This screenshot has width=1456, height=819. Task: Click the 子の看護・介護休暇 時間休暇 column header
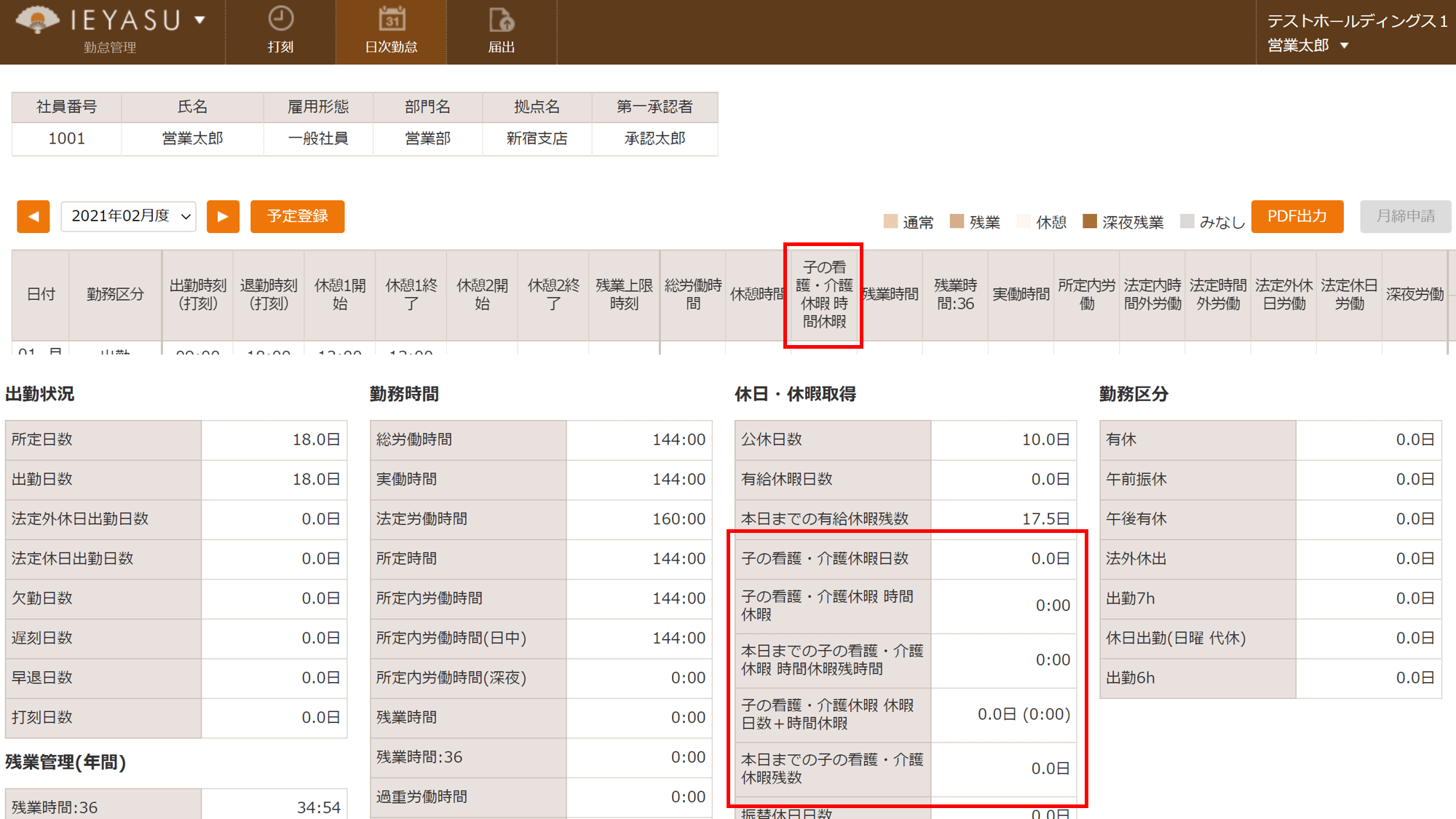824,294
